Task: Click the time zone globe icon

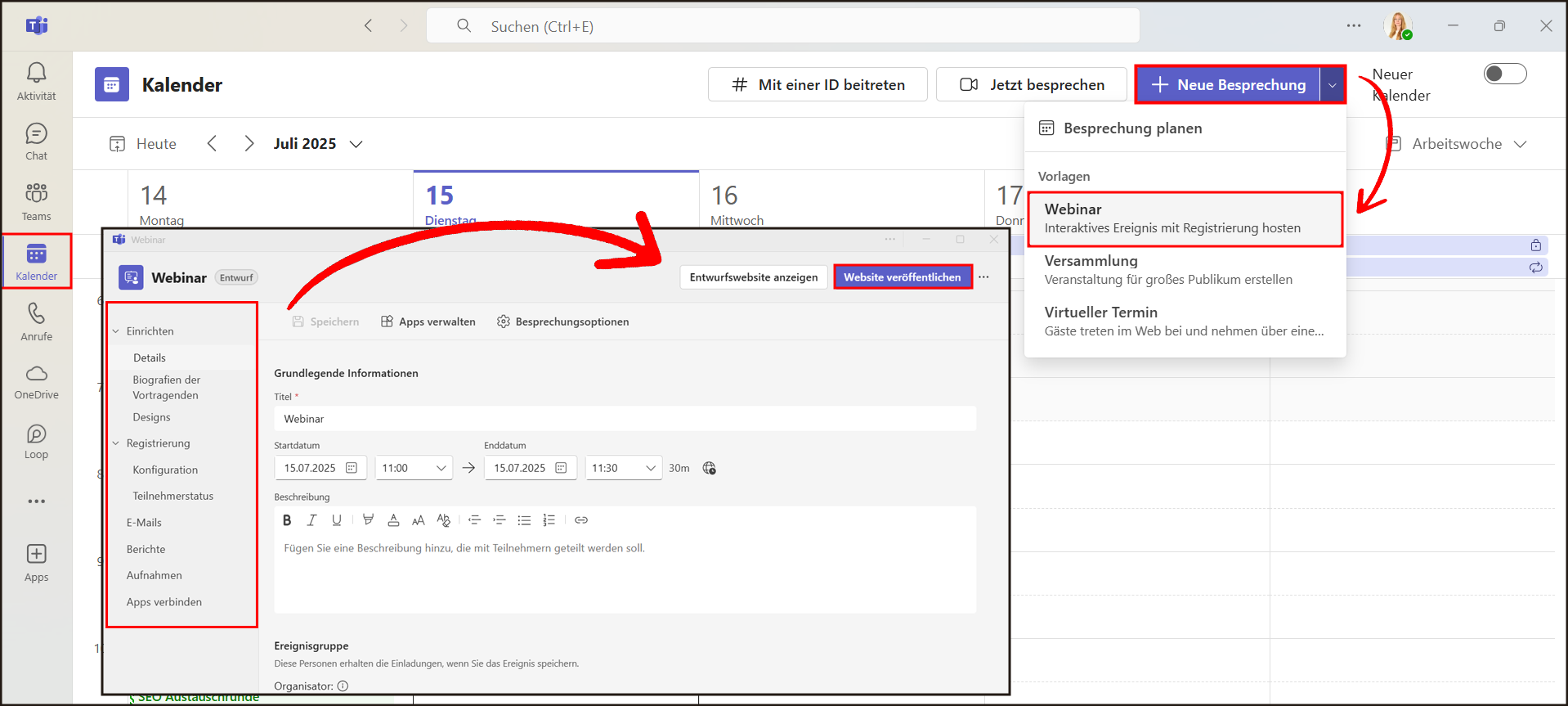Action: tap(710, 468)
